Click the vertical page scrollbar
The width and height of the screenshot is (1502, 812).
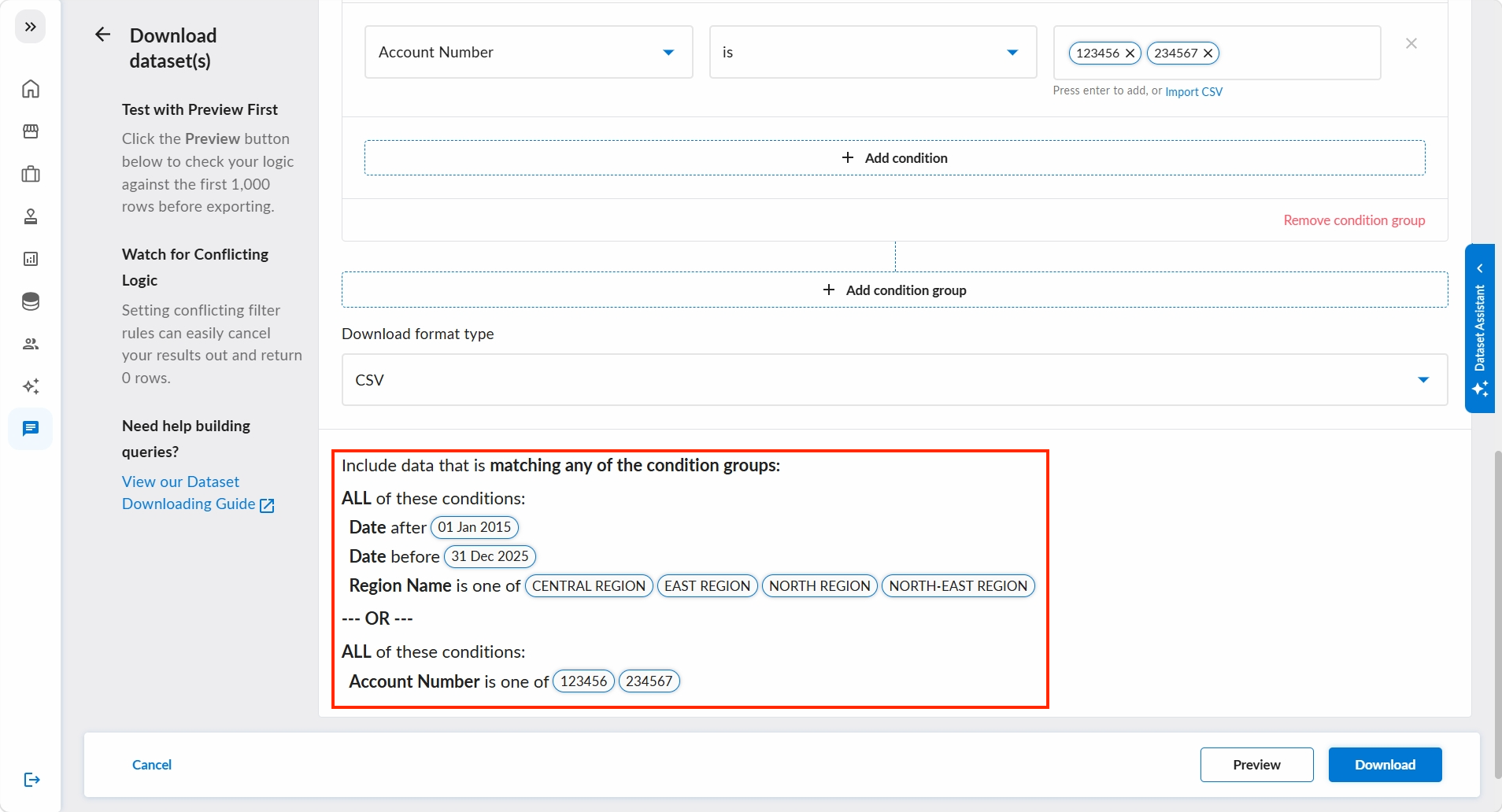coord(1497,614)
